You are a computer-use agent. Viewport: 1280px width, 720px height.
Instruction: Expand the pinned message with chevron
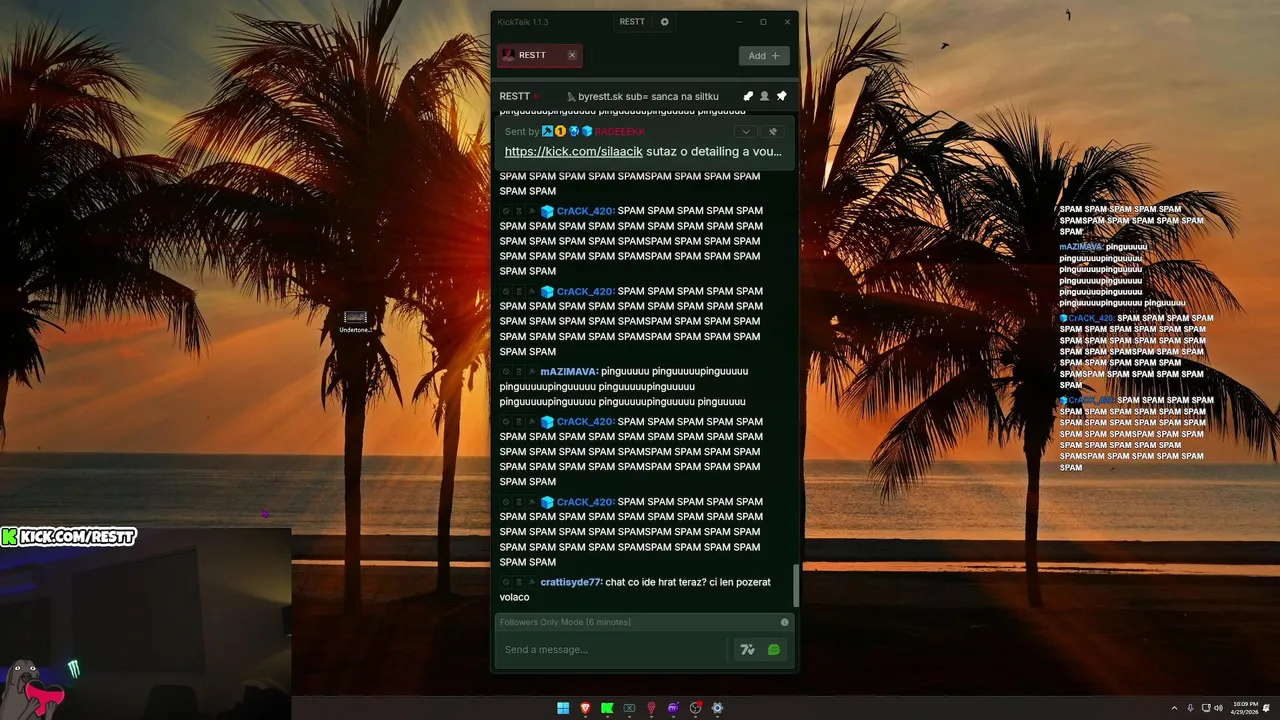(745, 131)
